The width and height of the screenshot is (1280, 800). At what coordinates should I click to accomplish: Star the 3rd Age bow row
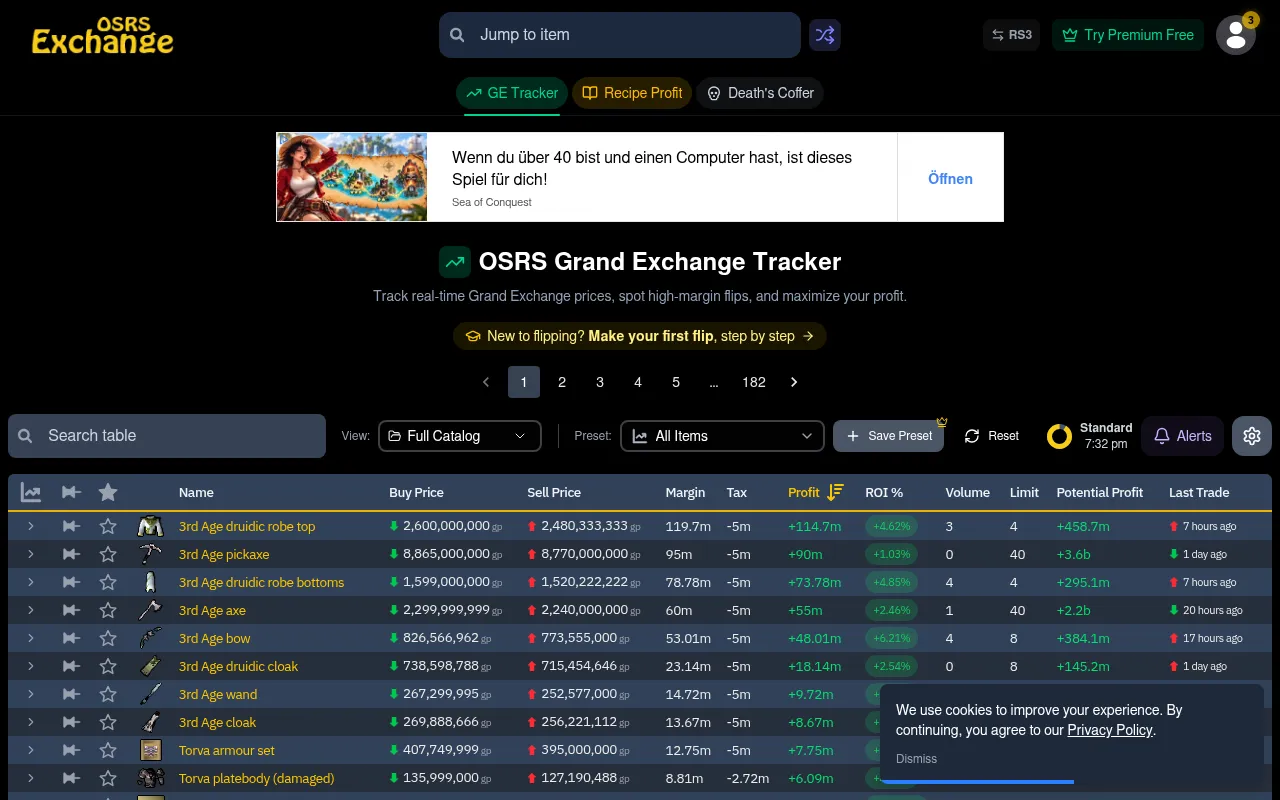(x=108, y=638)
